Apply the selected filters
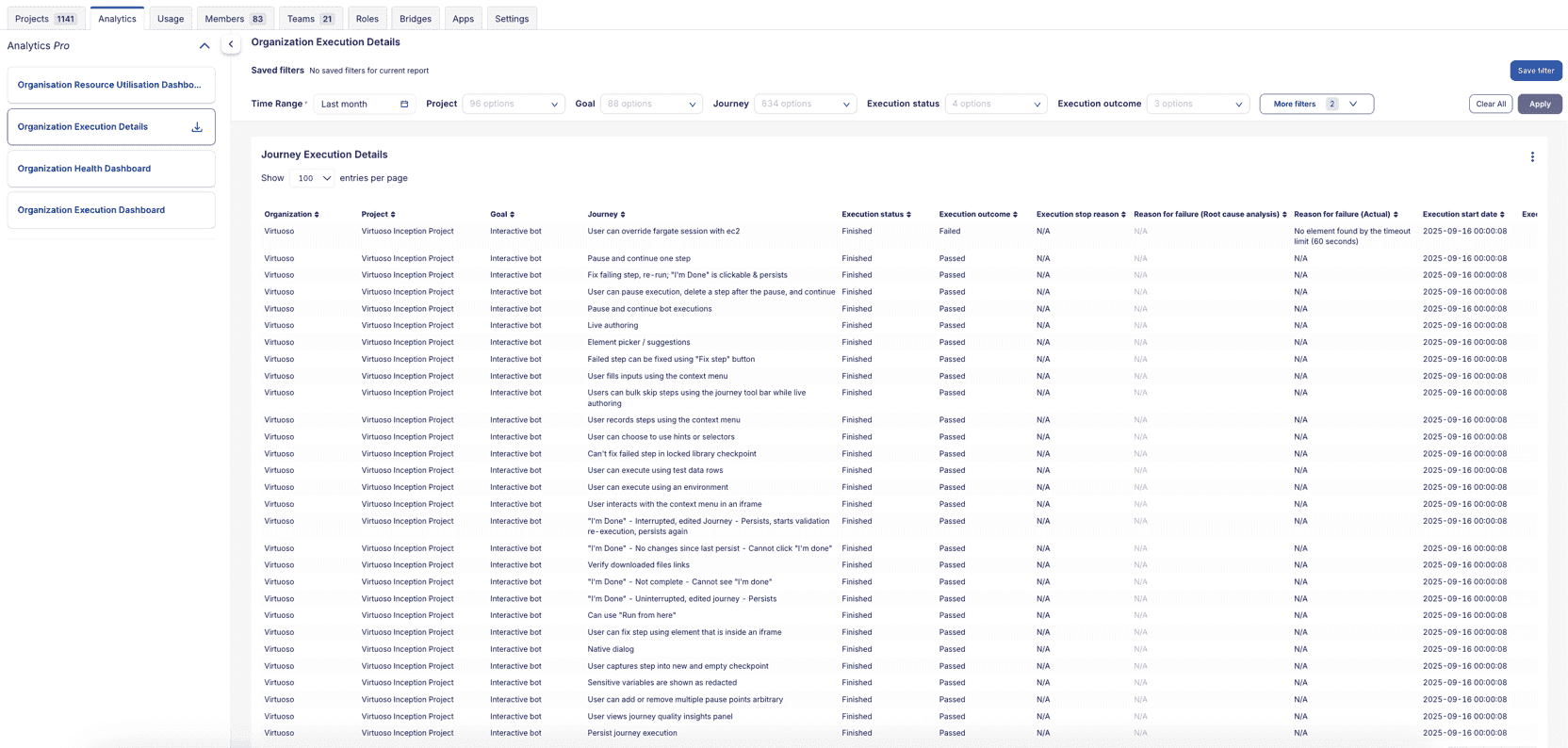1568x748 pixels. pos(1540,104)
